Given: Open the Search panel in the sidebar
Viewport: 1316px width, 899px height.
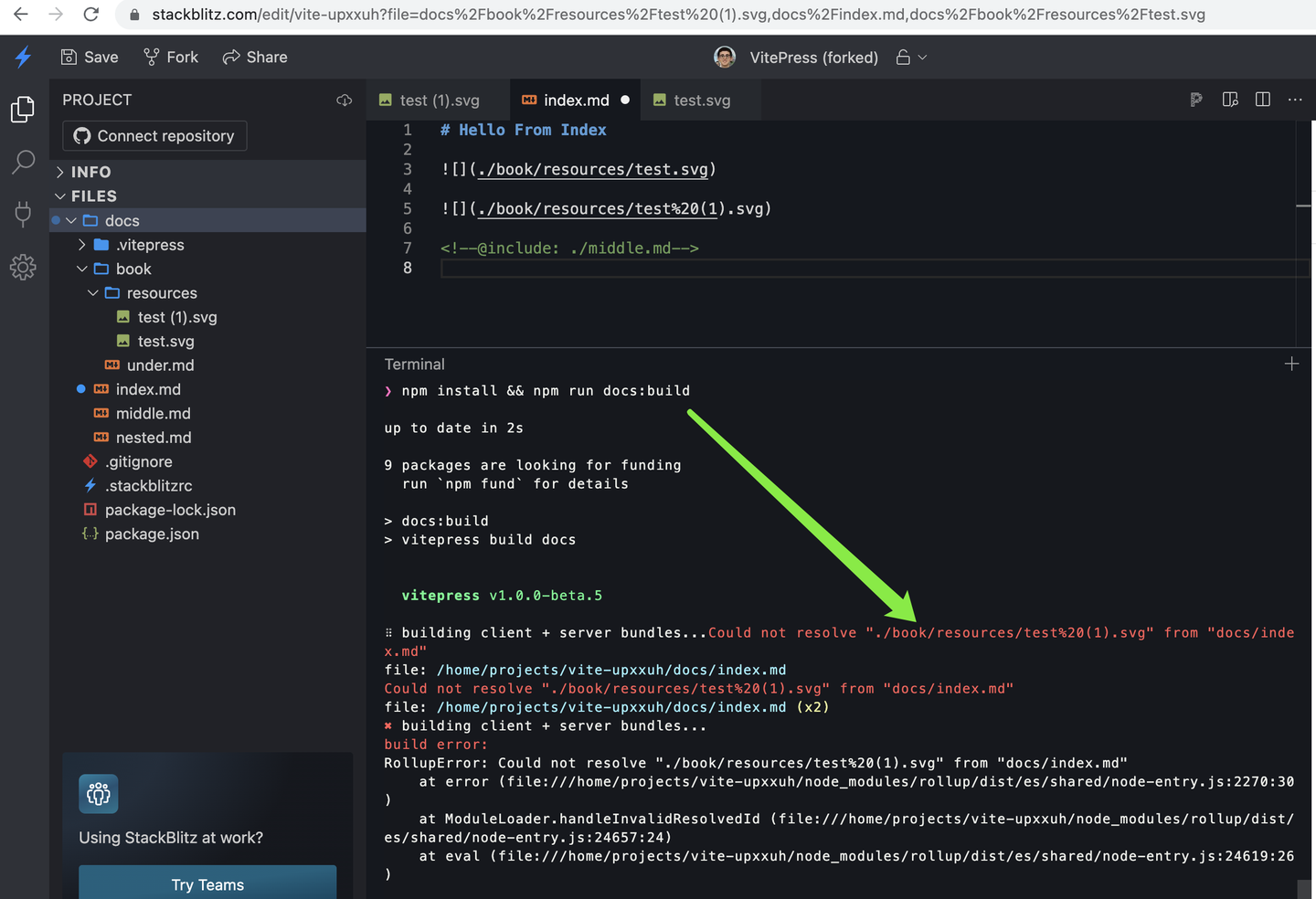Looking at the screenshot, I should click(x=22, y=162).
